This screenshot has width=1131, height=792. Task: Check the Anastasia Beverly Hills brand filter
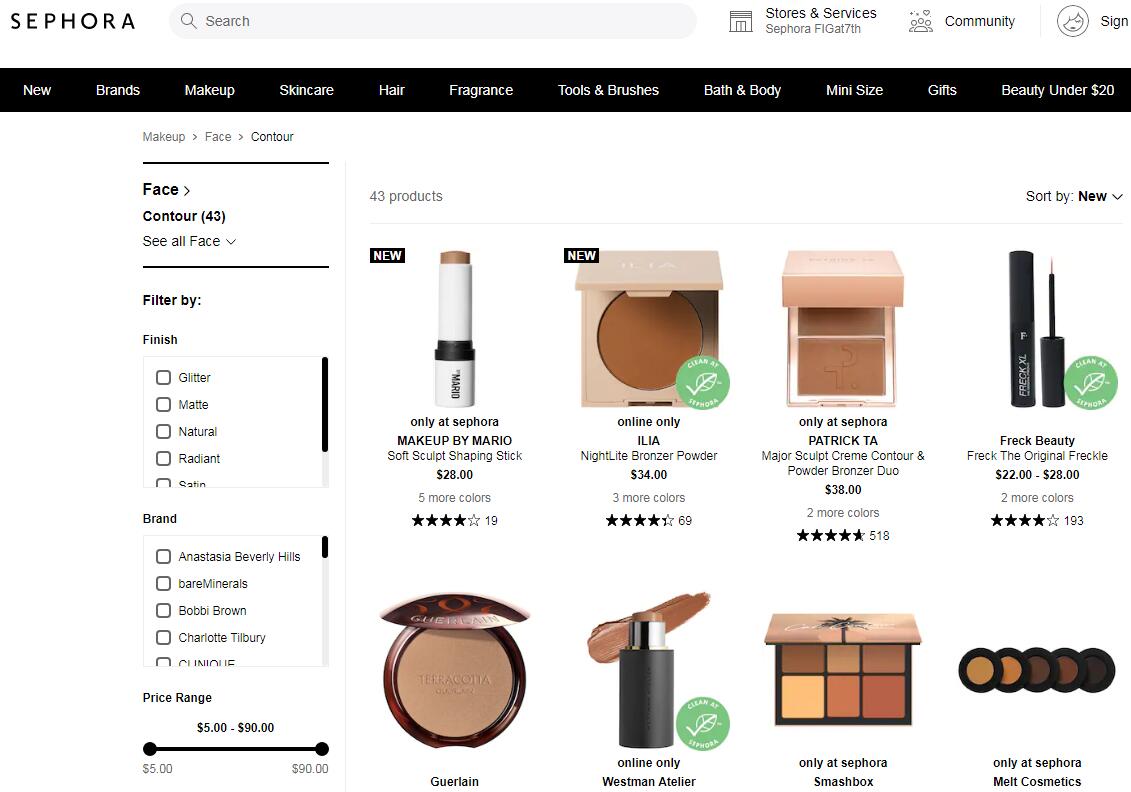[x=164, y=556]
